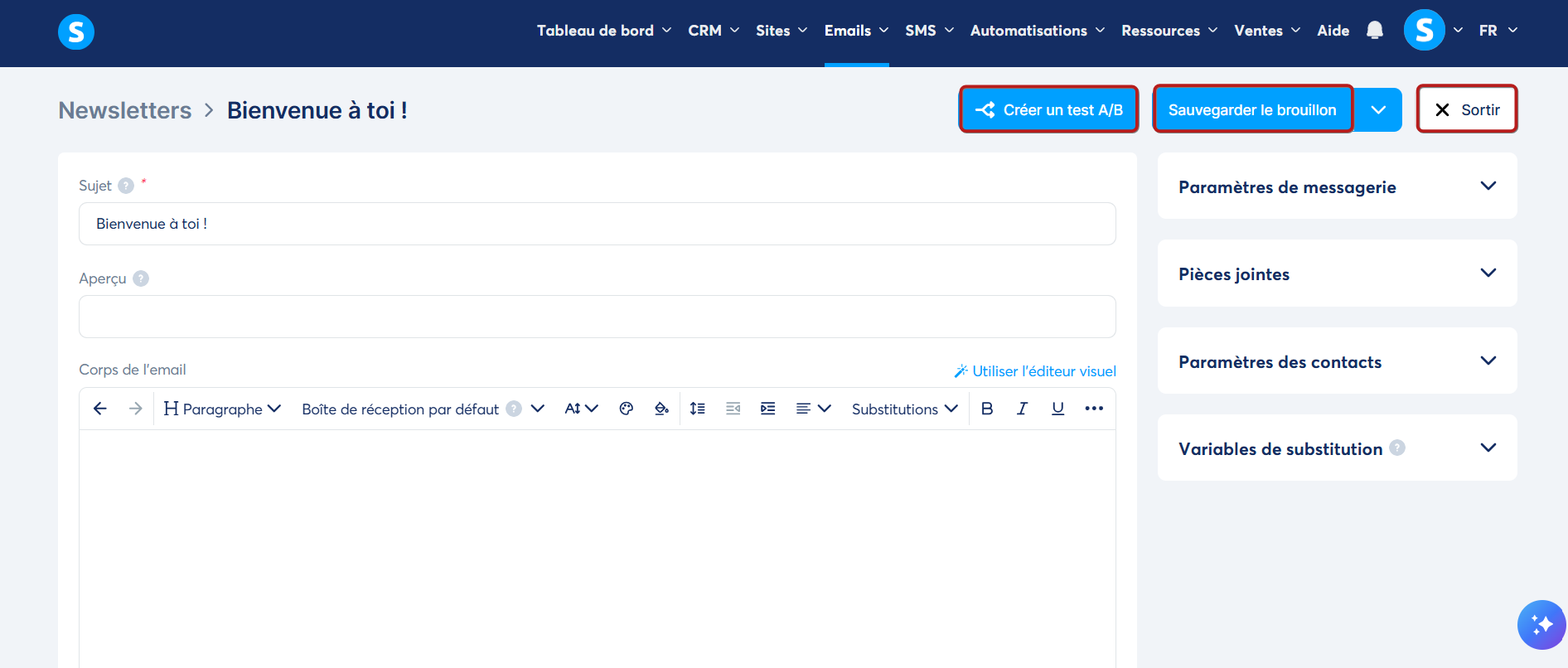The image size is (1568, 668).
Task: Click Sauvegarder le brouillon button
Action: click(1252, 109)
